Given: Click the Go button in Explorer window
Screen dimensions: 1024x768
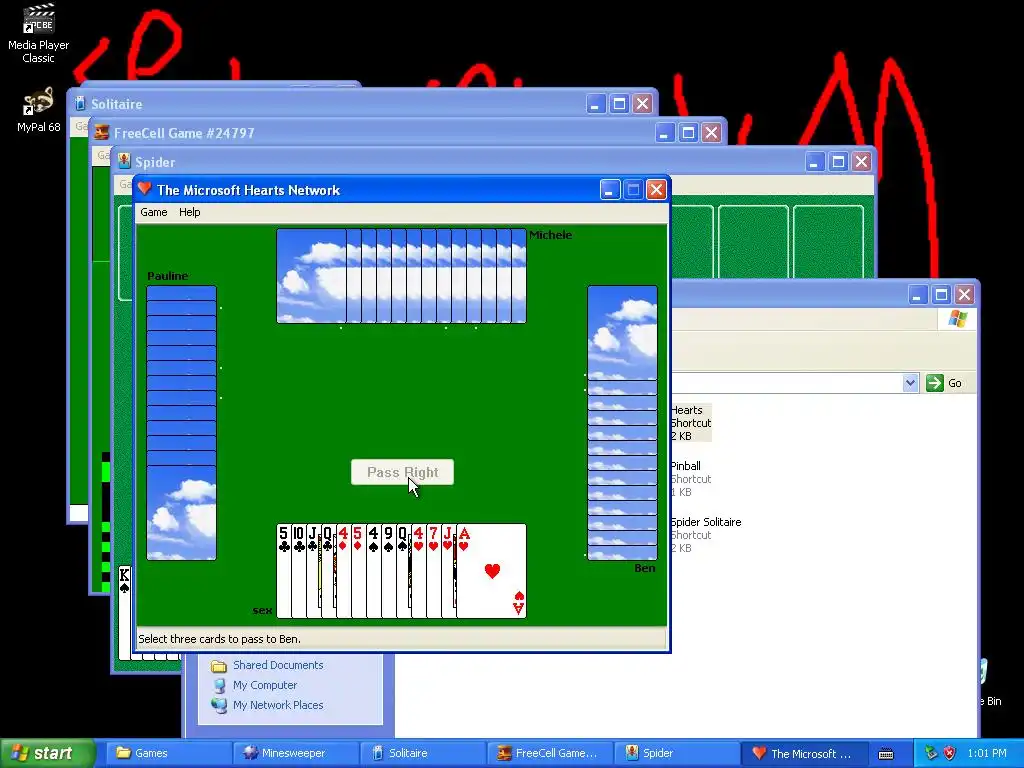Looking at the screenshot, I should coord(944,383).
